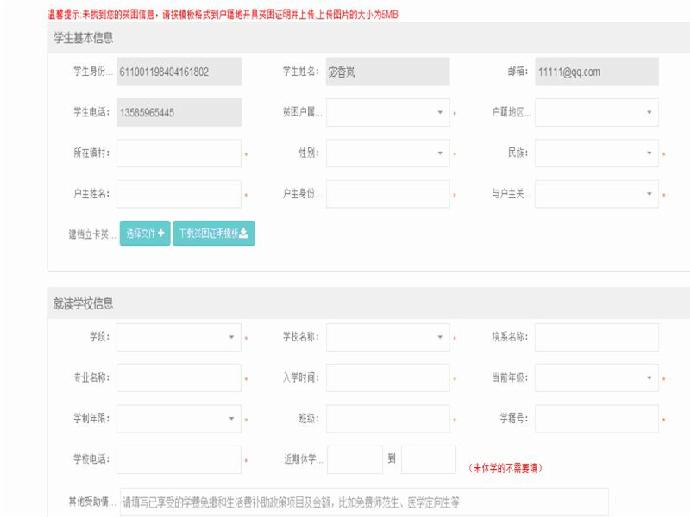Click the 其他资助情况 text field
Viewport: 690px width, 517px height.
click(x=364, y=502)
